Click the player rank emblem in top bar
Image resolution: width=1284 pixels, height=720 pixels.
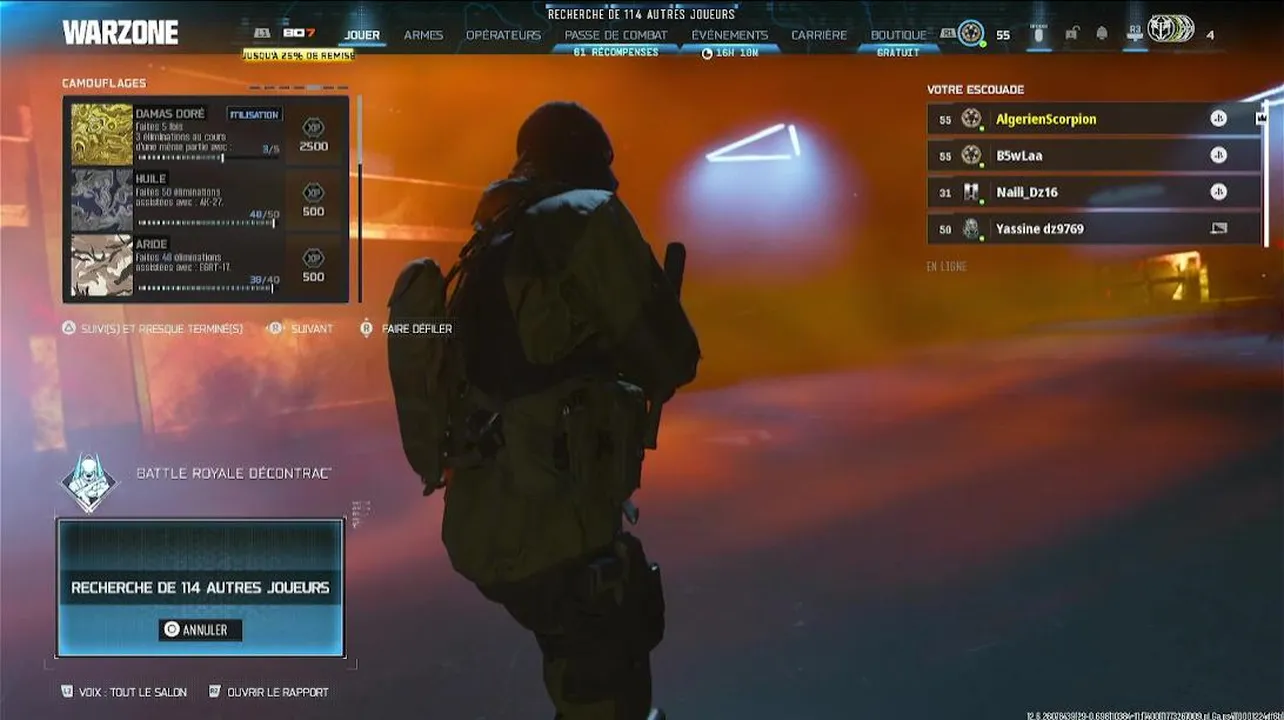point(971,34)
